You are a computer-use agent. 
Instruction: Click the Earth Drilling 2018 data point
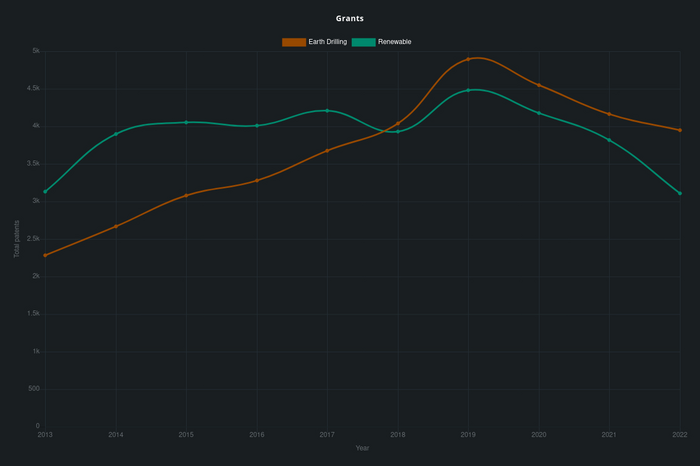pyautogui.click(x=398, y=124)
